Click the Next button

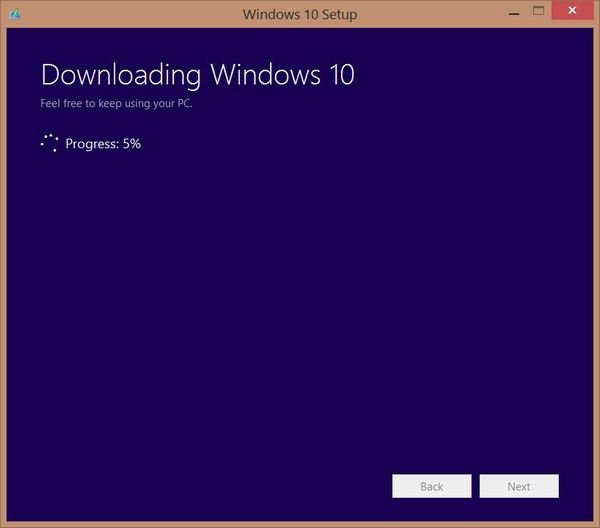pyautogui.click(x=519, y=486)
